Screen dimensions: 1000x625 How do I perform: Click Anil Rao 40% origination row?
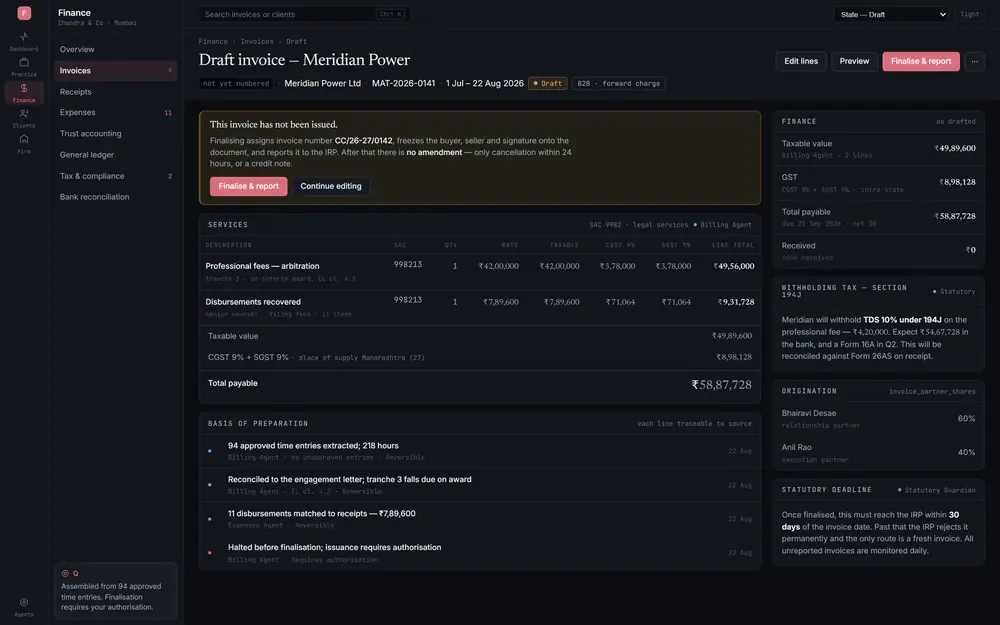pyautogui.click(x=878, y=453)
